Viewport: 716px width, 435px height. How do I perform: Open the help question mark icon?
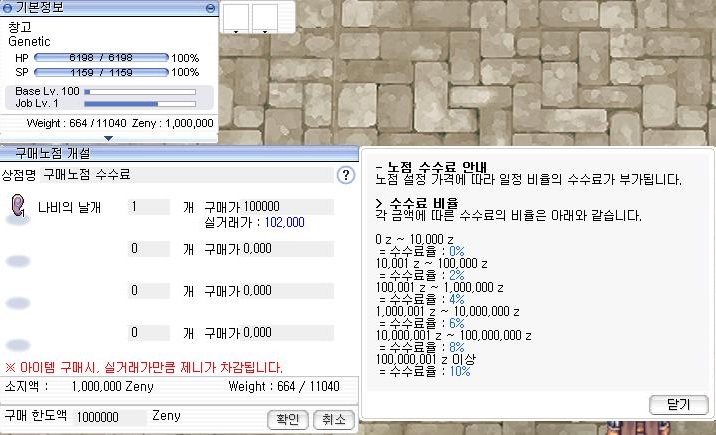point(346,175)
